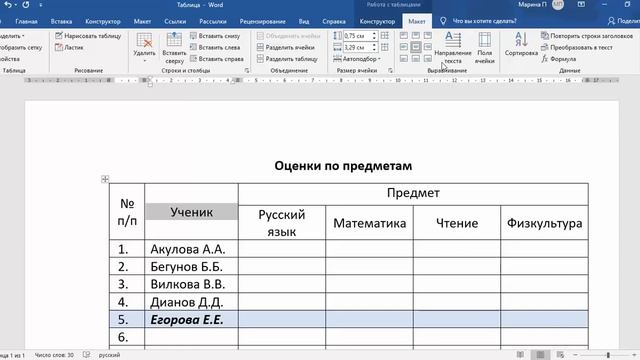Click the Redo/Repeat icon
This screenshot has height=360, width=640.
pyautogui.click(x=26, y=5)
